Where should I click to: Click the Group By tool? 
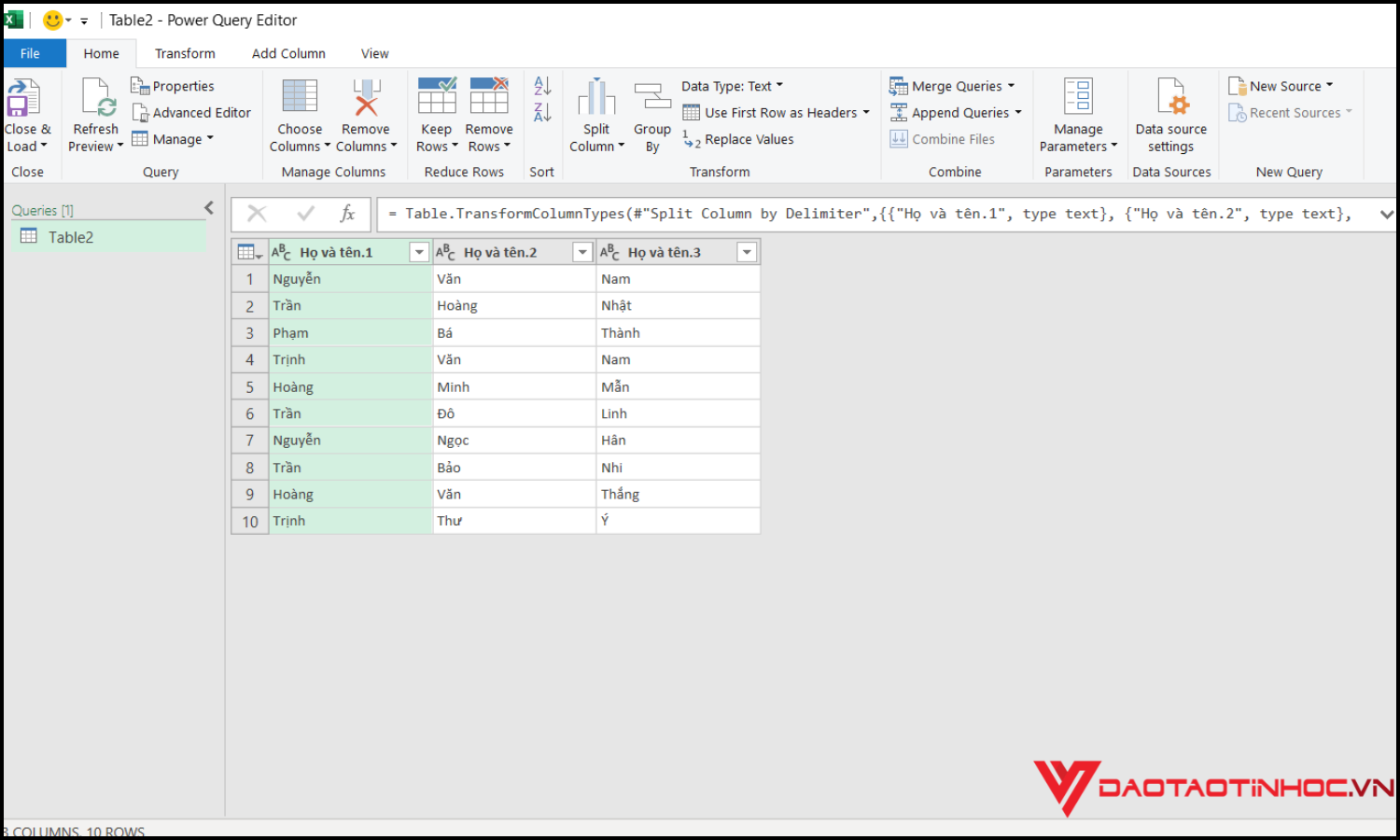[x=651, y=114]
